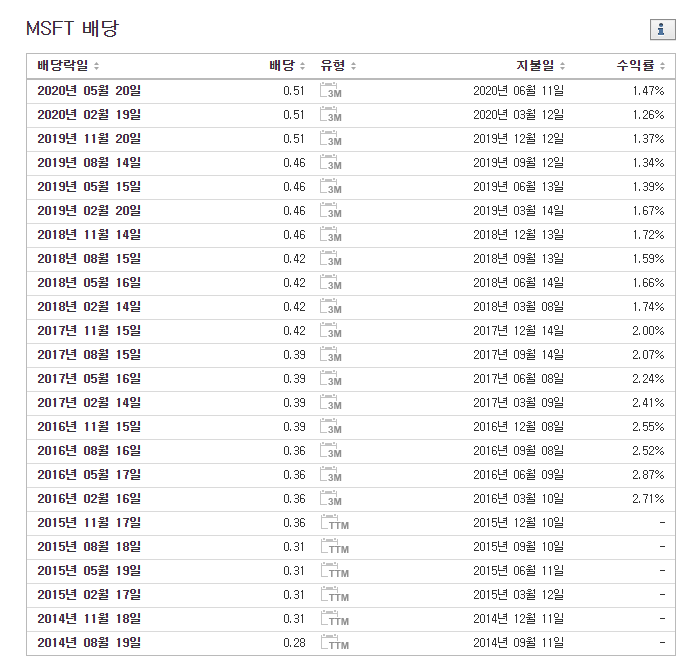681x659 pixels.
Task: Click dividend 0.39 in 2017년 05월 16일 row
Action: pyautogui.click(x=294, y=378)
